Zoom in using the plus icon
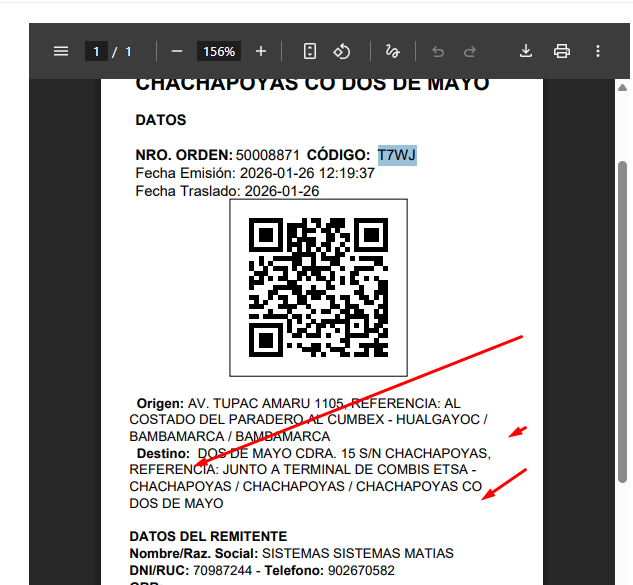The image size is (633, 585). tap(261, 51)
